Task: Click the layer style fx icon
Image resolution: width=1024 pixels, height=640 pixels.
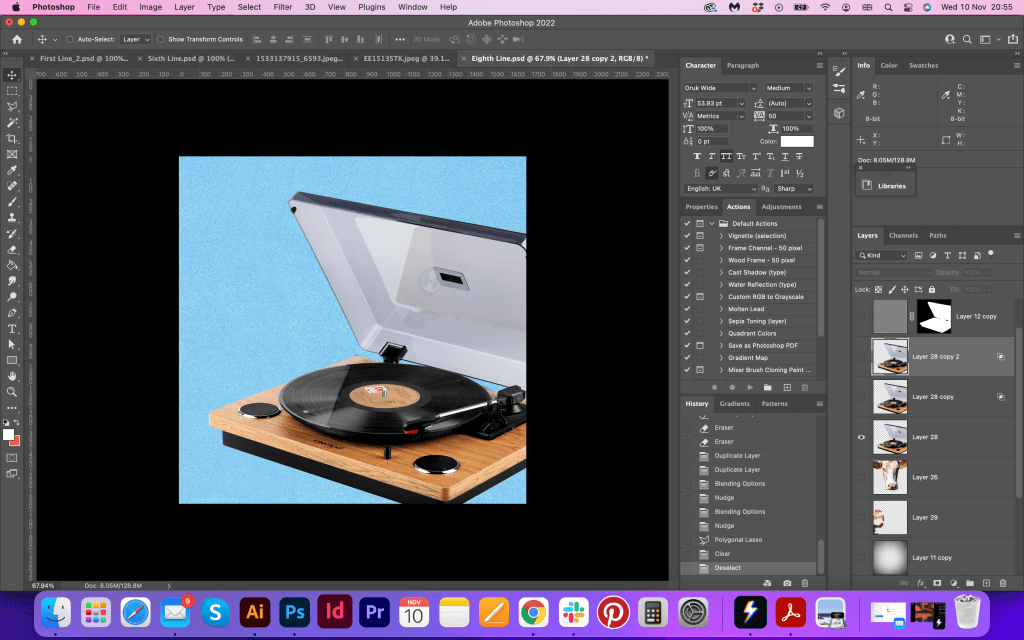Action: pos(920,582)
